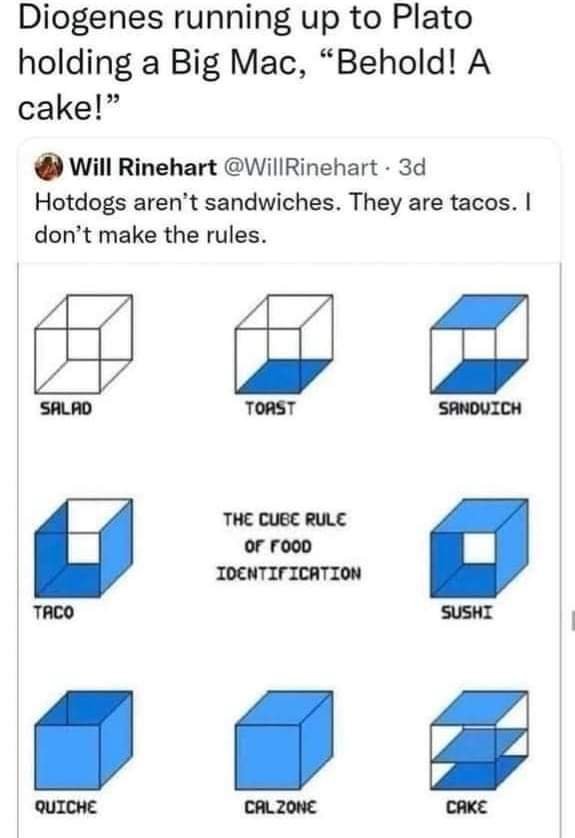Click the CAKE label text
Screen dimensions: 575x838
pyautogui.click(x=467, y=806)
